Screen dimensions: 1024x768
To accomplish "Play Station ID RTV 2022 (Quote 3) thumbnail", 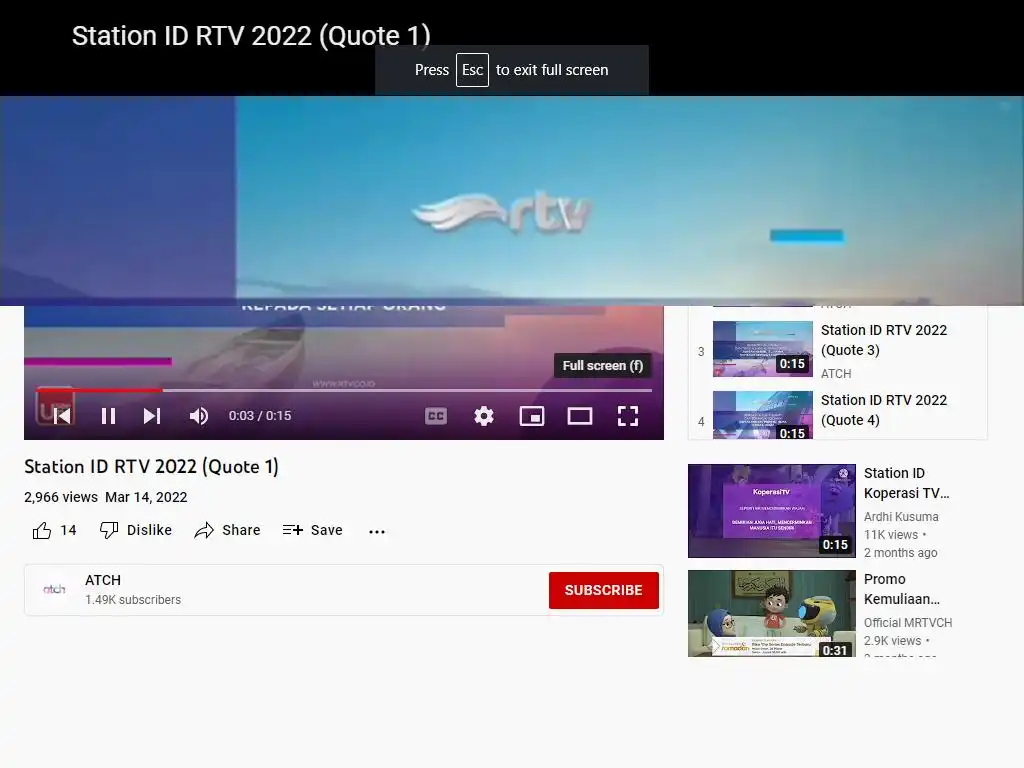I will pos(763,349).
